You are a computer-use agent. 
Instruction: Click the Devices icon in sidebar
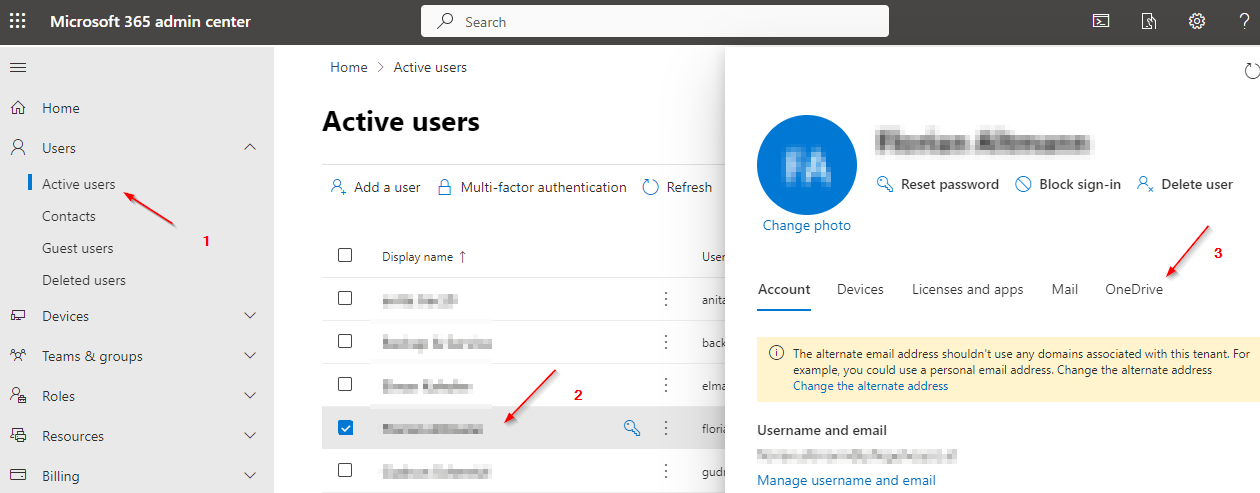[18, 316]
